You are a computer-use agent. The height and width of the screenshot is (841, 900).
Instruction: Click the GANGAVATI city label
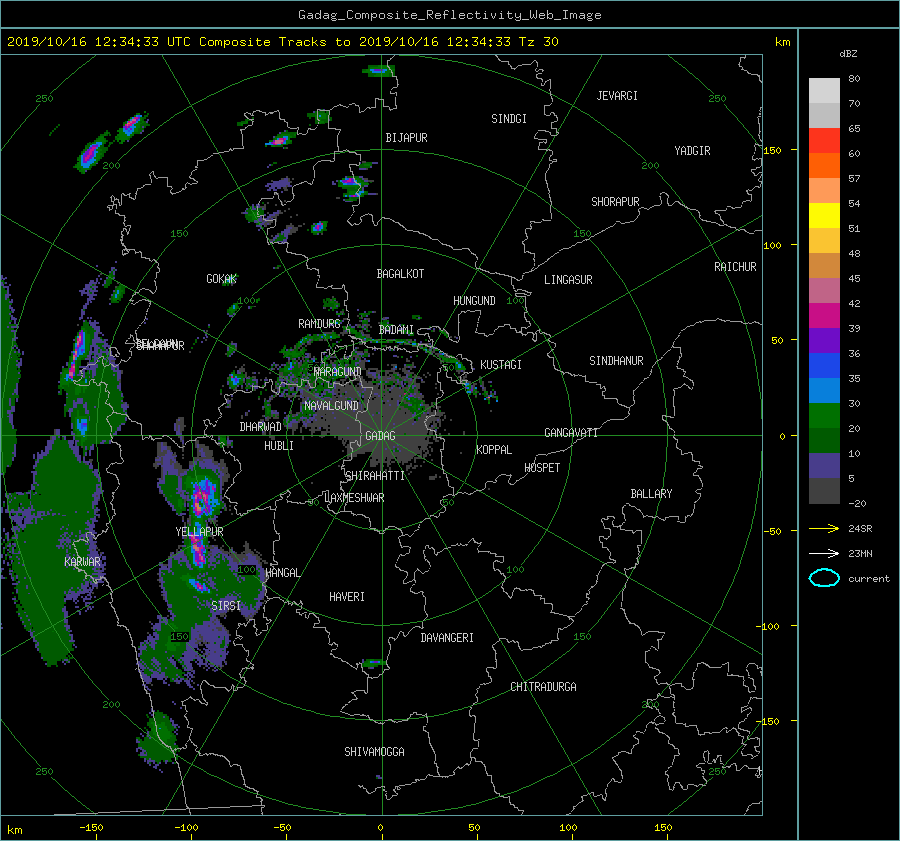[571, 433]
